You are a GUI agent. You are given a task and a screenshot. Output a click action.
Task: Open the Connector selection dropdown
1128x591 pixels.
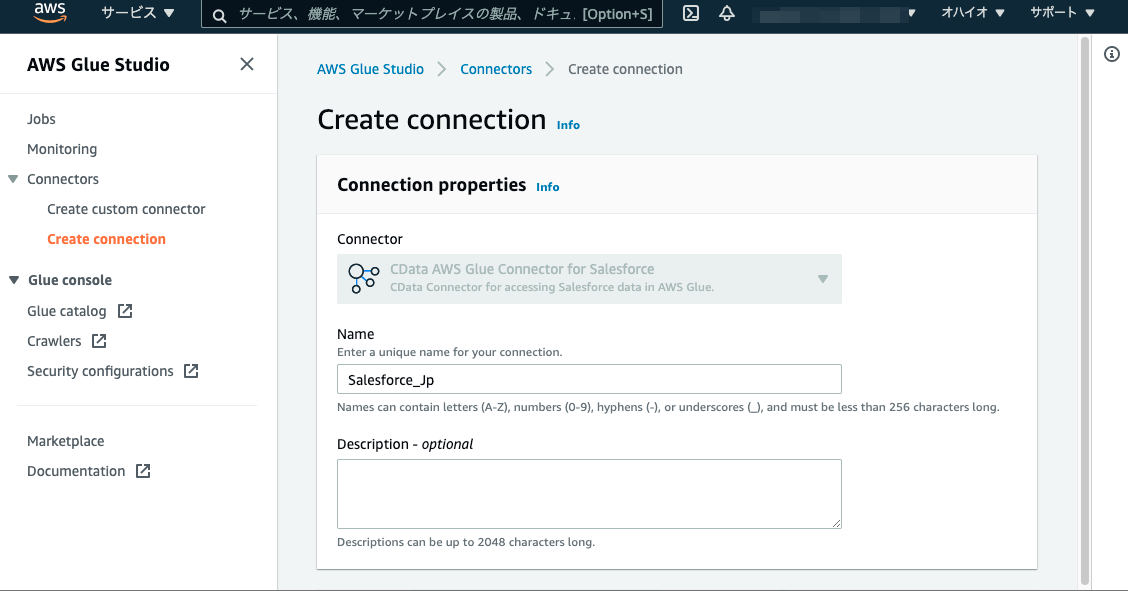click(x=589, y=279)
